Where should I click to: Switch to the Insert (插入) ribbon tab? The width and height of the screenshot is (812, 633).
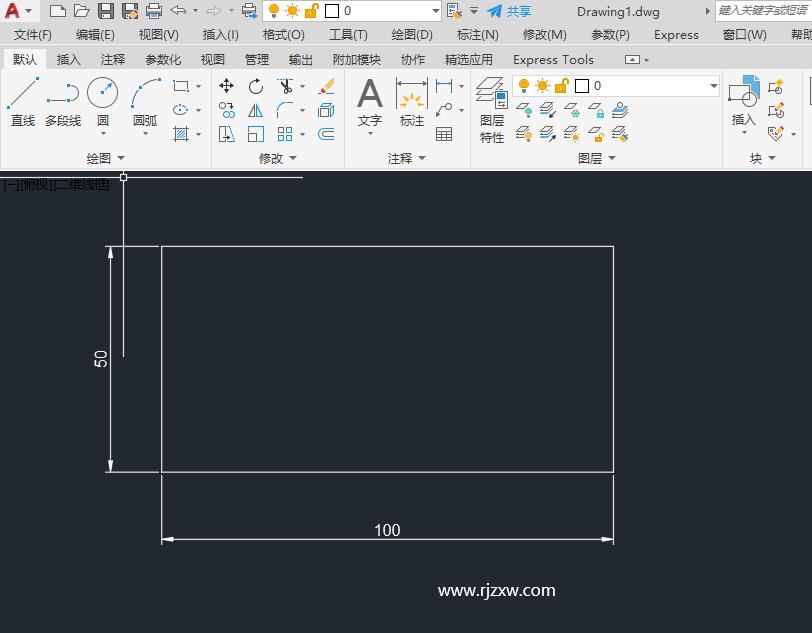pyautogui.click(x=68, y=60)
